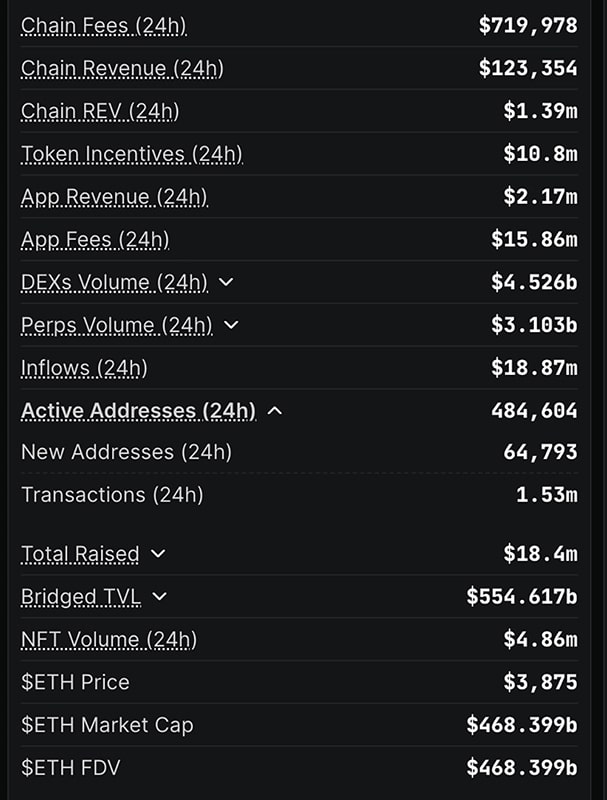Expand the DEXs Volume (24h) chevron

pos(226,282)
